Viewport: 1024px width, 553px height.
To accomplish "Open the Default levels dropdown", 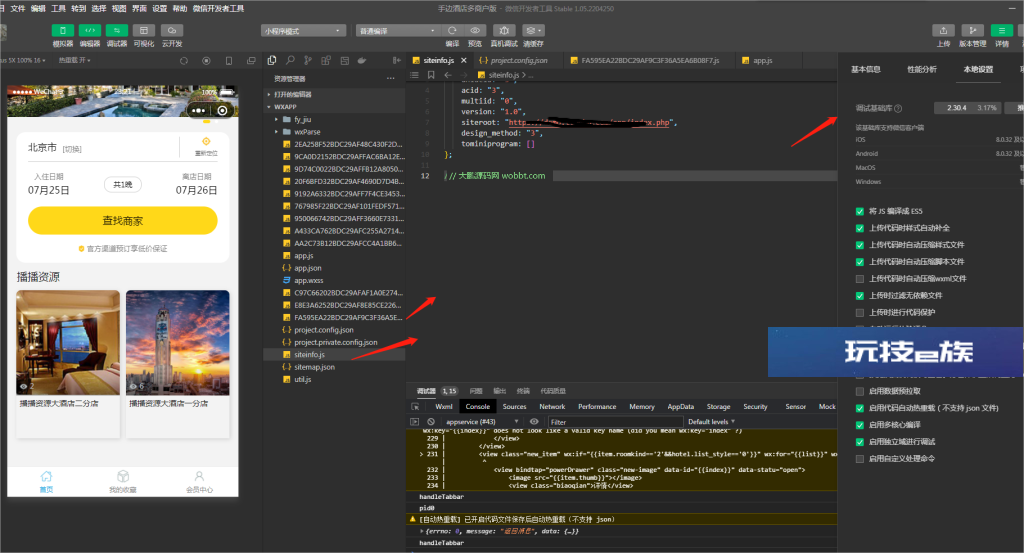I will pyautogui.click(x=711, y=422).
